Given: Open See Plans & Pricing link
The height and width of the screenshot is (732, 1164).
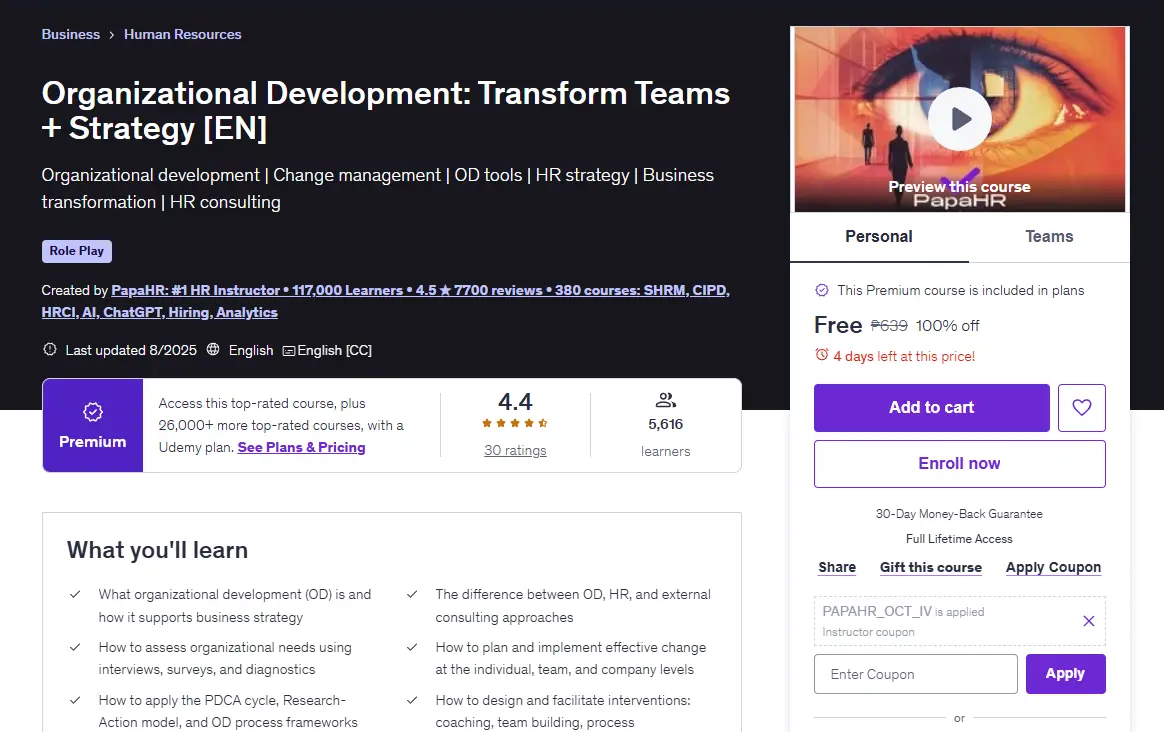Looking at the screenshot, I should click(x=301, y=448).
